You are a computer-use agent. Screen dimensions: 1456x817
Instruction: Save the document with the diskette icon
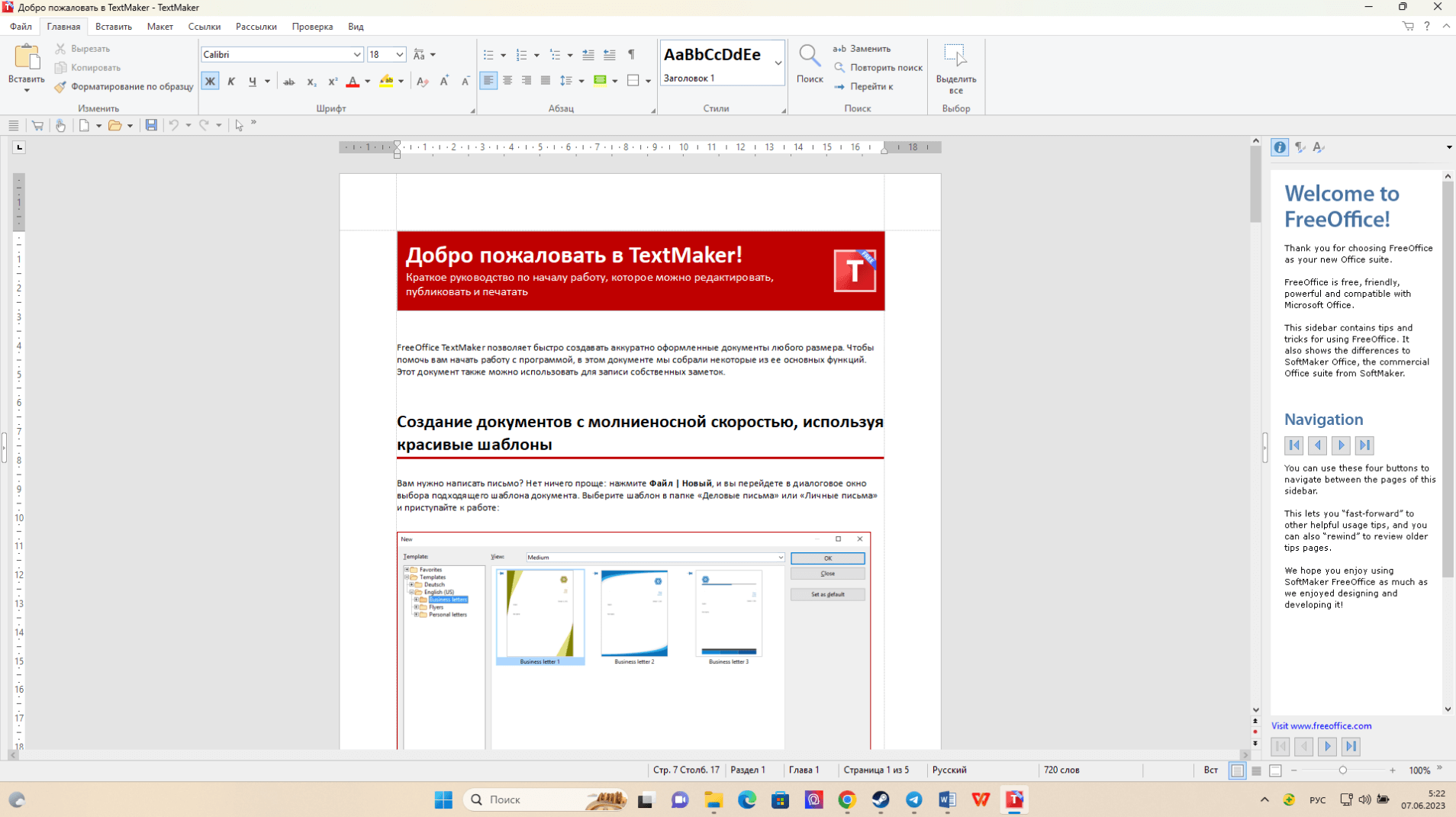point(151,125)
